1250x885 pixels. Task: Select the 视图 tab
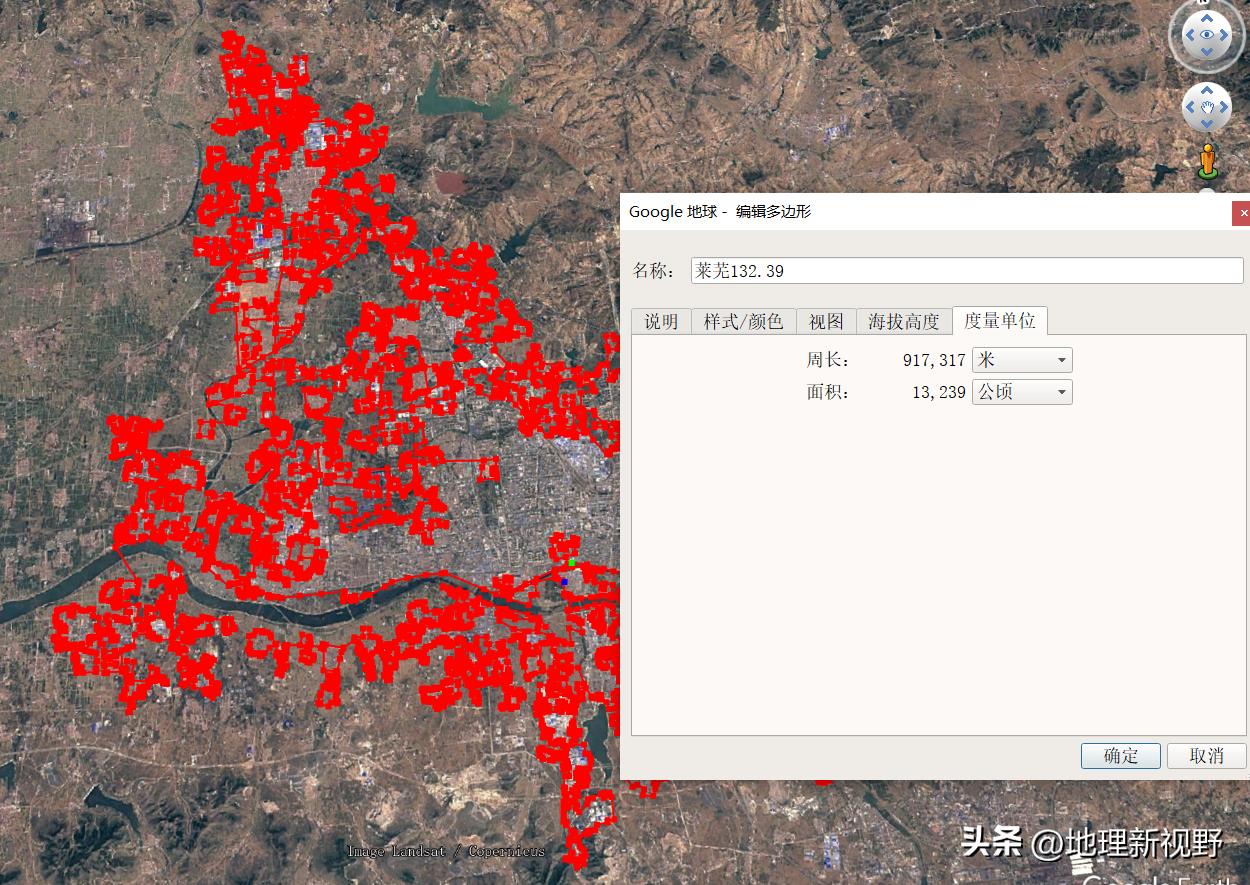click(825, 321)
